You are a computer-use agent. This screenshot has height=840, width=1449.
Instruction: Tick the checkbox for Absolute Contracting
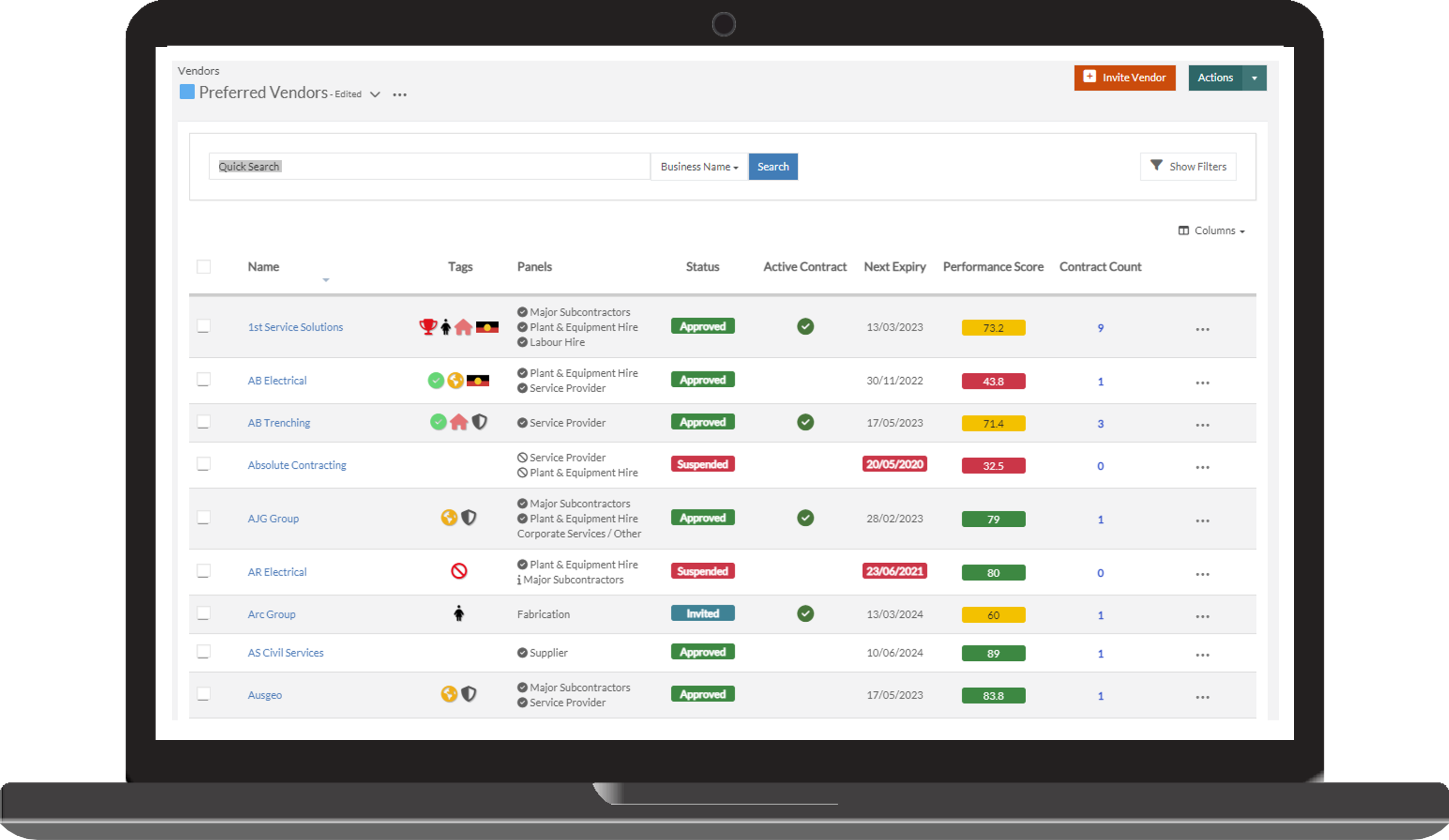[x=203, y=464]
